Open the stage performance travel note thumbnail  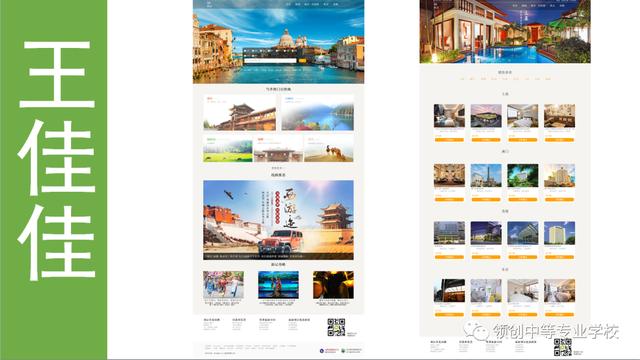pyautogui.click(x=278, y=285)
